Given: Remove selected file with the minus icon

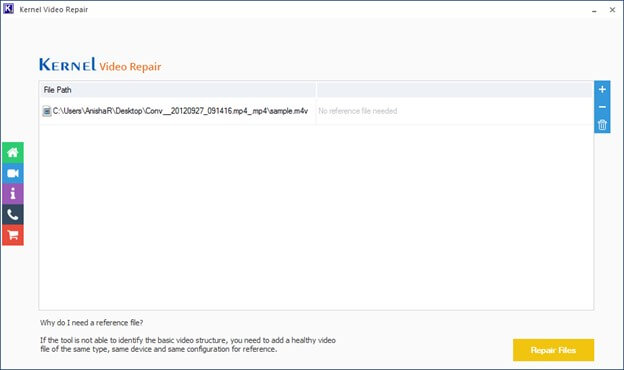Looking at the screenshot, I should click(602, 107).
